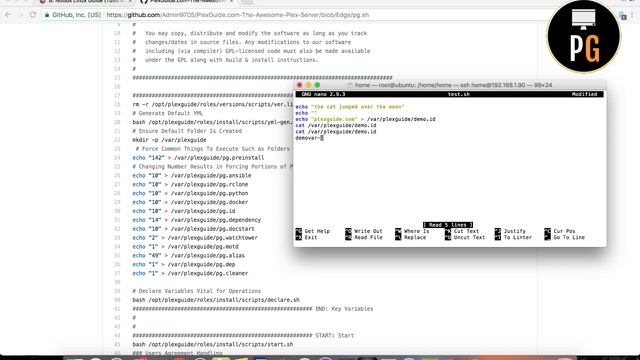Click the empty-string echo line in nano
Viewport: 640px width, 360px height.
click(x=306, y=113)
